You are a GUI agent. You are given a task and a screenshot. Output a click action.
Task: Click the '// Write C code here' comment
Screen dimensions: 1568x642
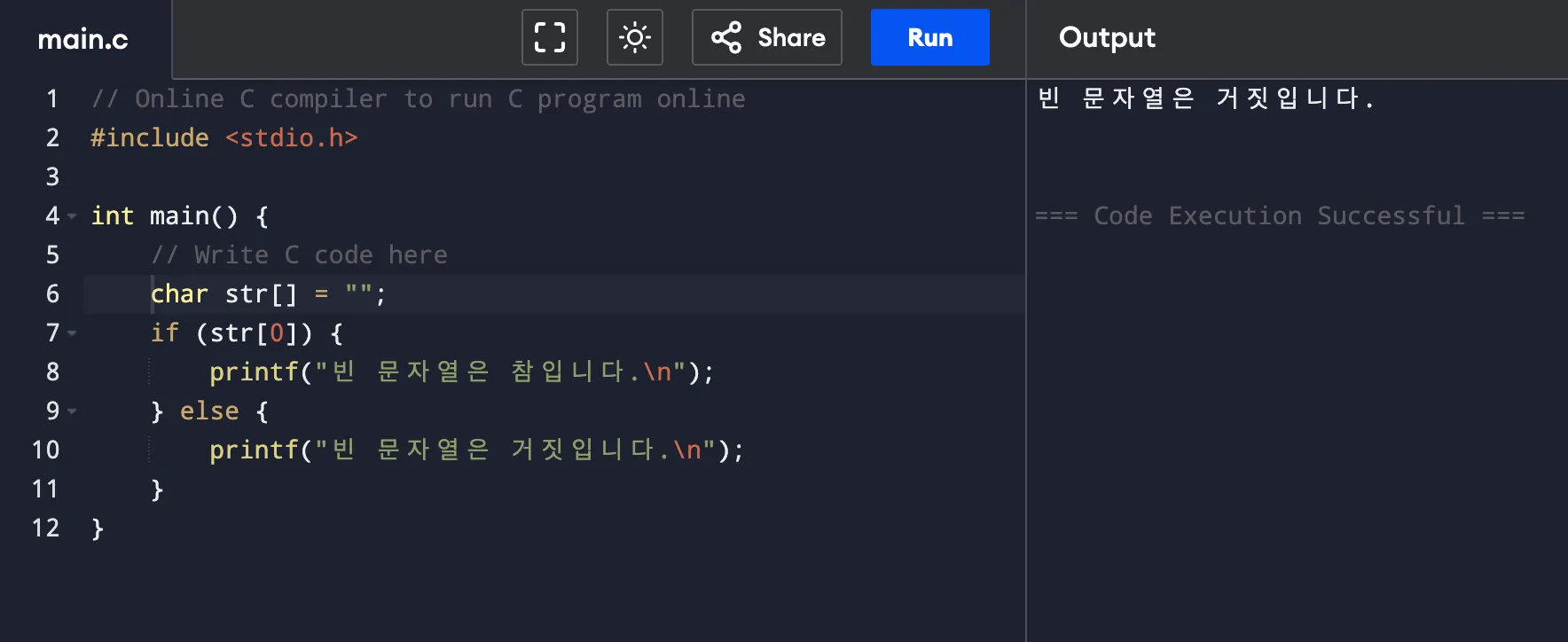point(299,254)
